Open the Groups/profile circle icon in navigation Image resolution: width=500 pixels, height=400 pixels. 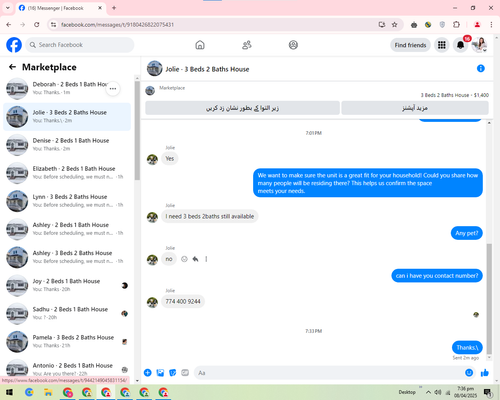click(x=293, y=45)
